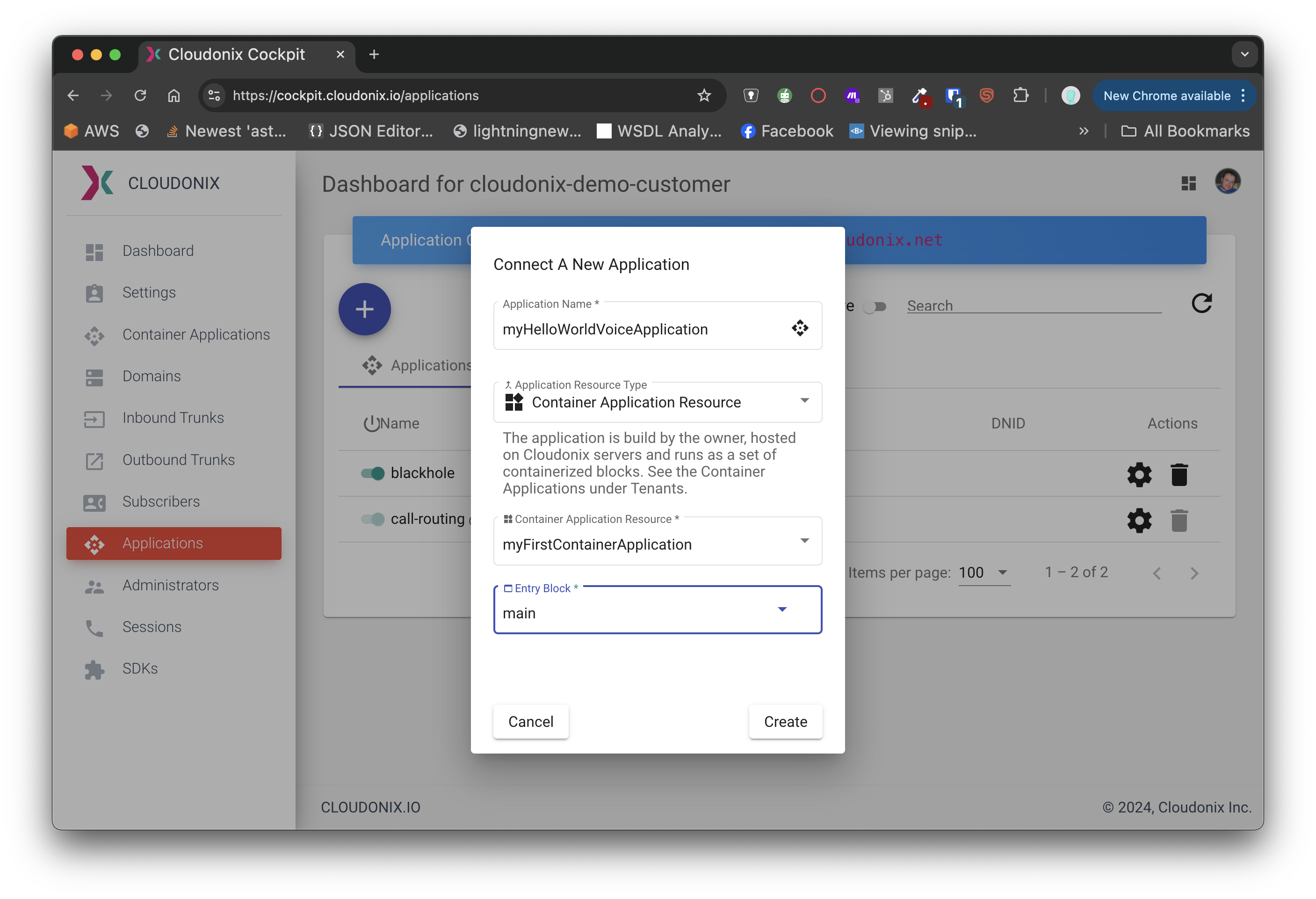Open settings gear for blackhole application
This screenshot has width=1316, height=899.
(1139, 474)
